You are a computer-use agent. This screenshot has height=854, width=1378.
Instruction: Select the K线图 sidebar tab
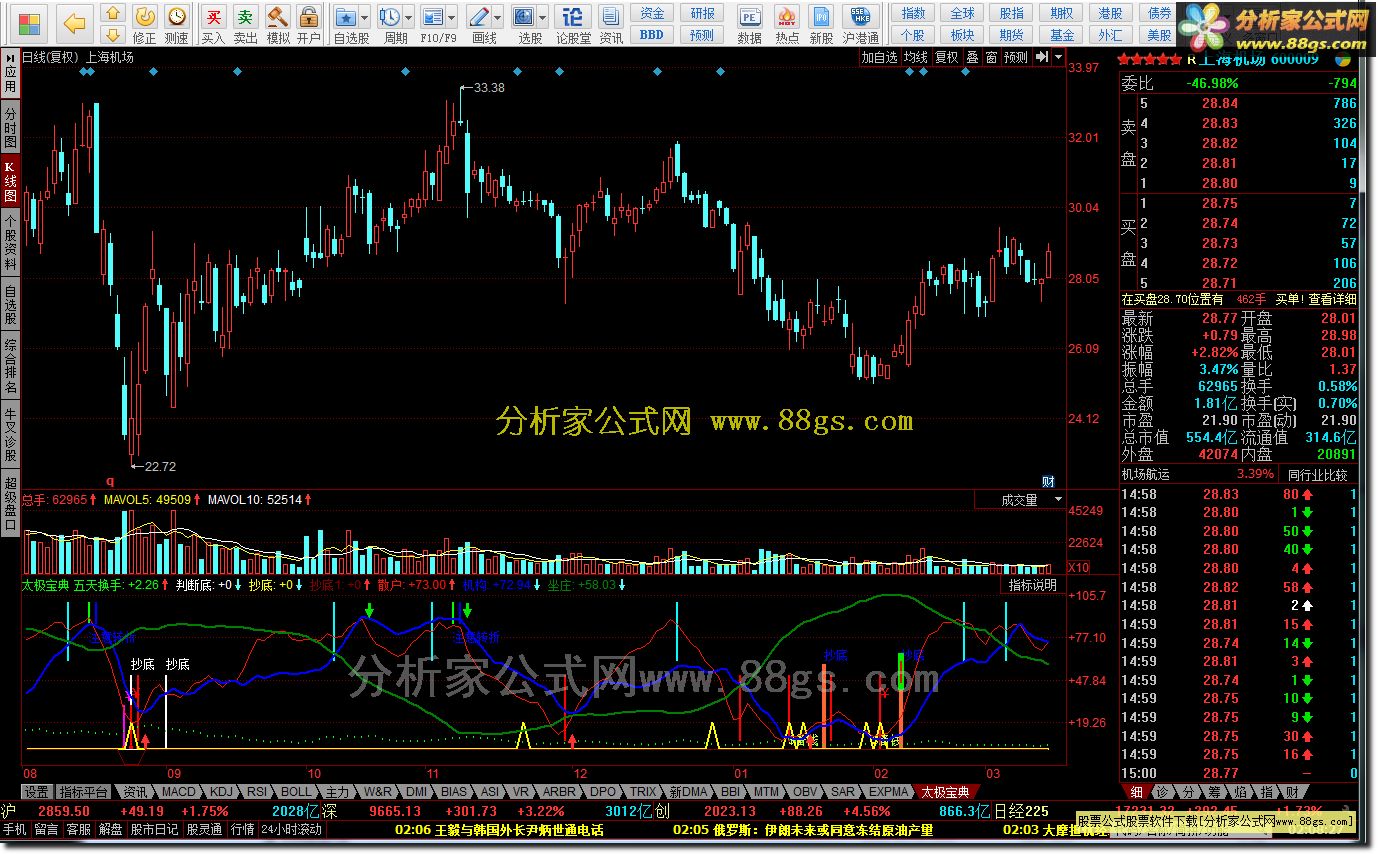coord(10,181)
